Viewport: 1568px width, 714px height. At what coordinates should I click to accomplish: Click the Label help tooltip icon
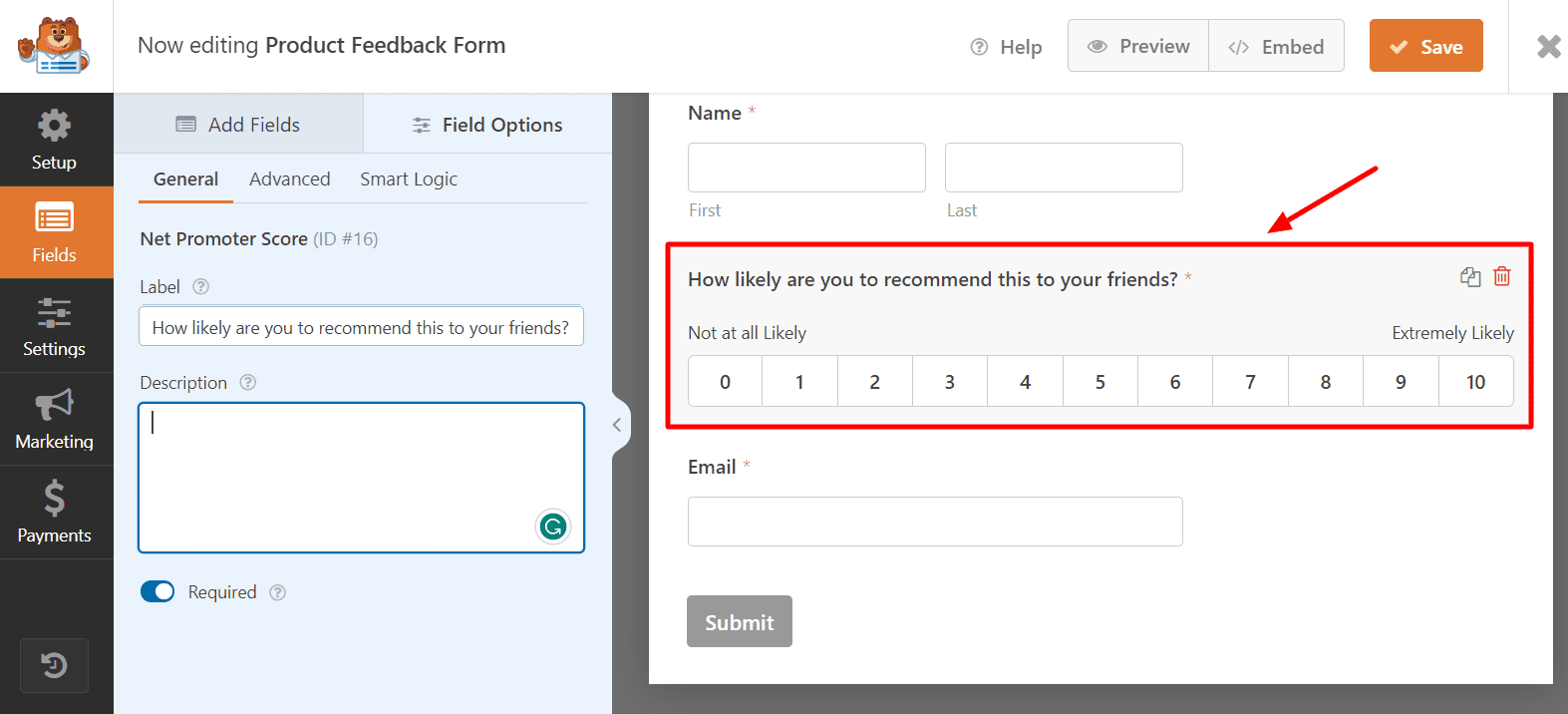pyautogui.click(x=200, y=286)
